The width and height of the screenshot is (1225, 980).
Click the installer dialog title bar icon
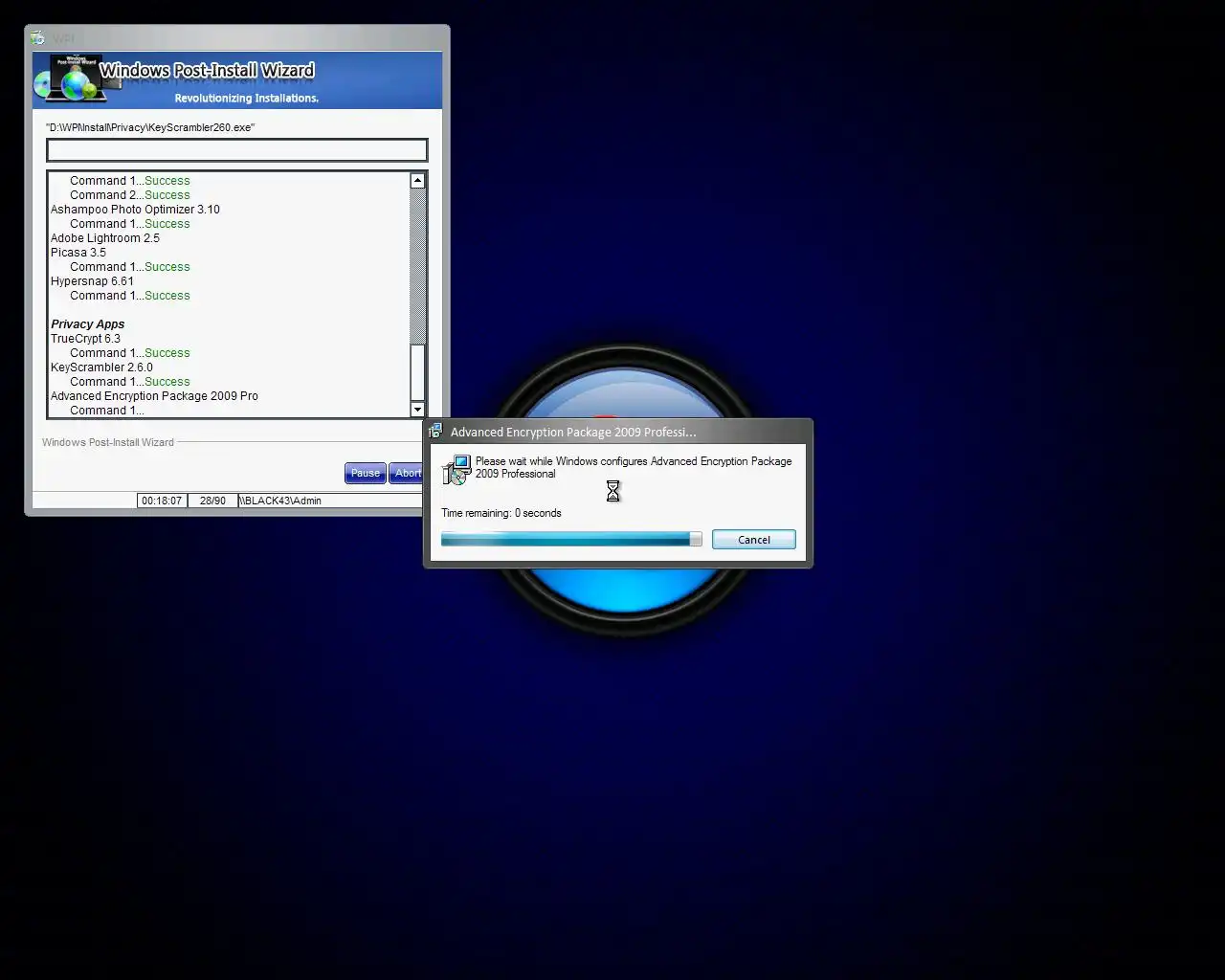(x=435, y=432)
